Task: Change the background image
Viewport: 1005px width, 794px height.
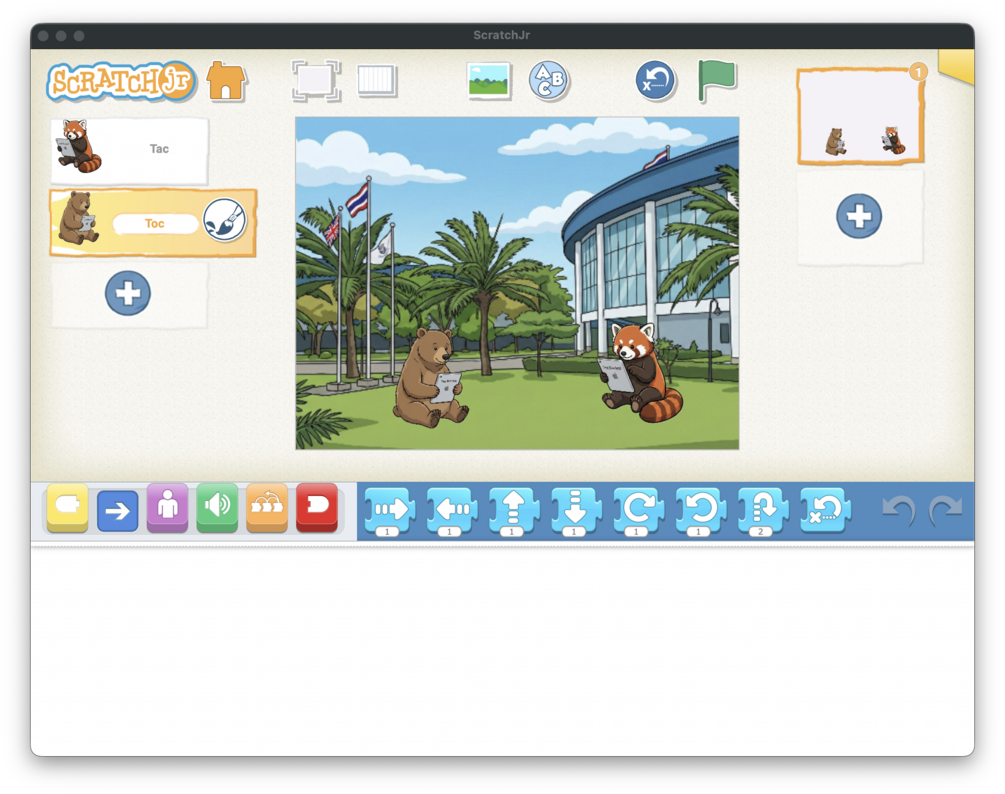Action: pos(489,81)
